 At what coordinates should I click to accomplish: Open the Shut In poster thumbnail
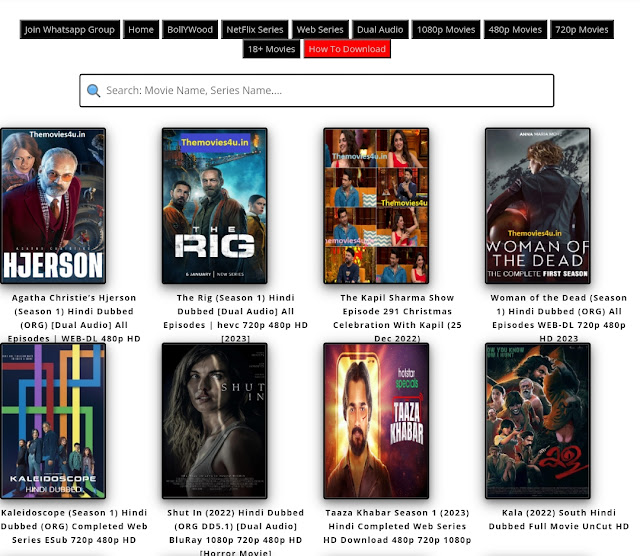point(215,421)
